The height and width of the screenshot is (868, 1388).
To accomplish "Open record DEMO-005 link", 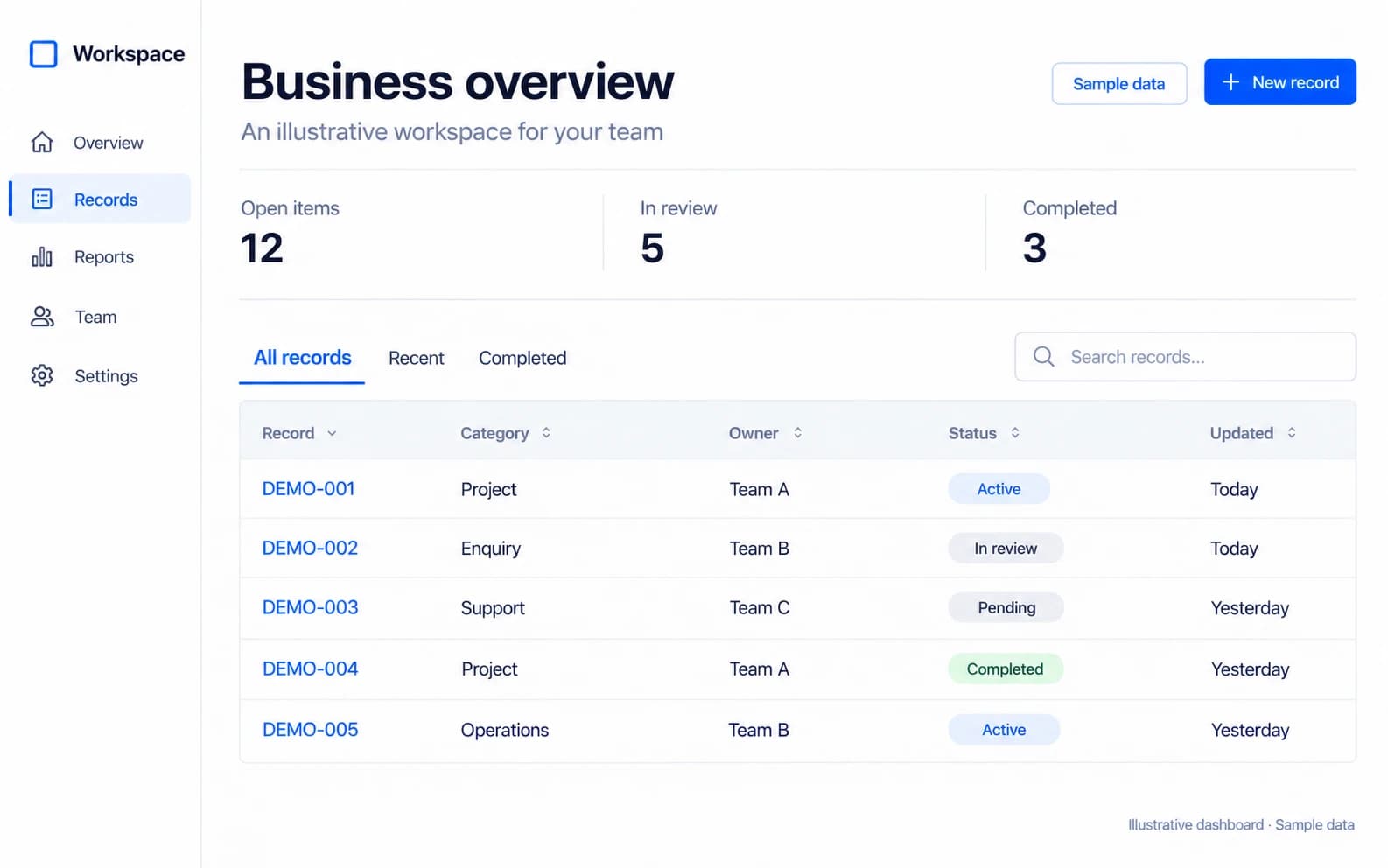I will (x=310, y=729).
